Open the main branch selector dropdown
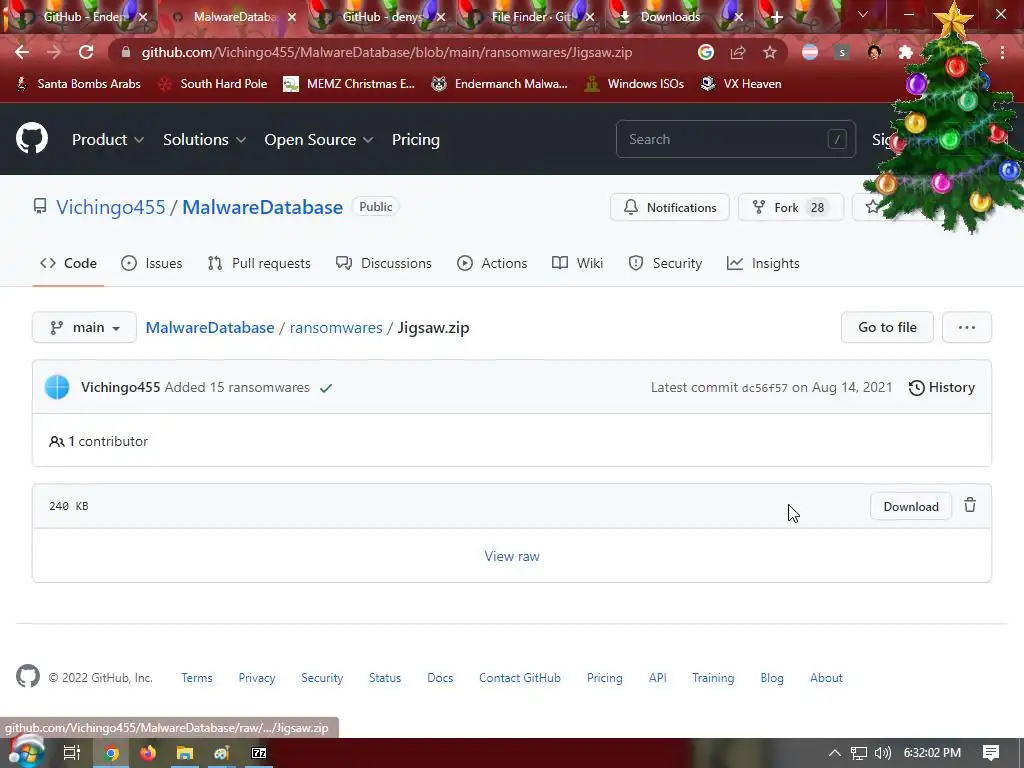 (84, 327)
